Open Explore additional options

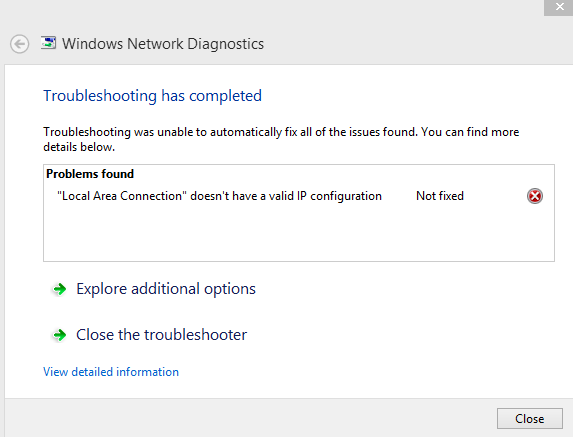(x=166, y=289)
